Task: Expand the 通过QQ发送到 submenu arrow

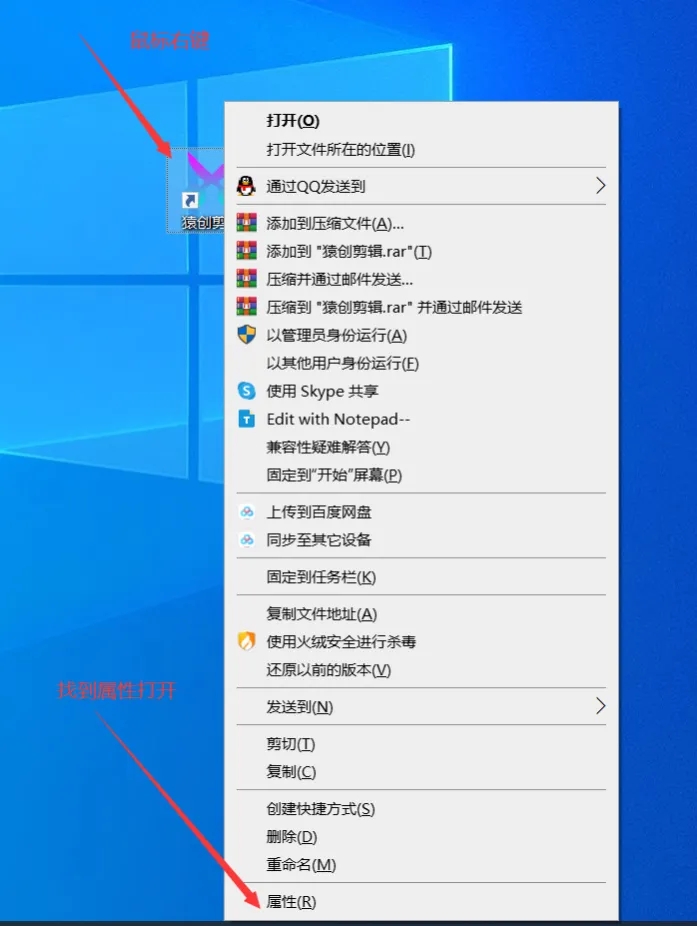Action: (x=600, y=186)
